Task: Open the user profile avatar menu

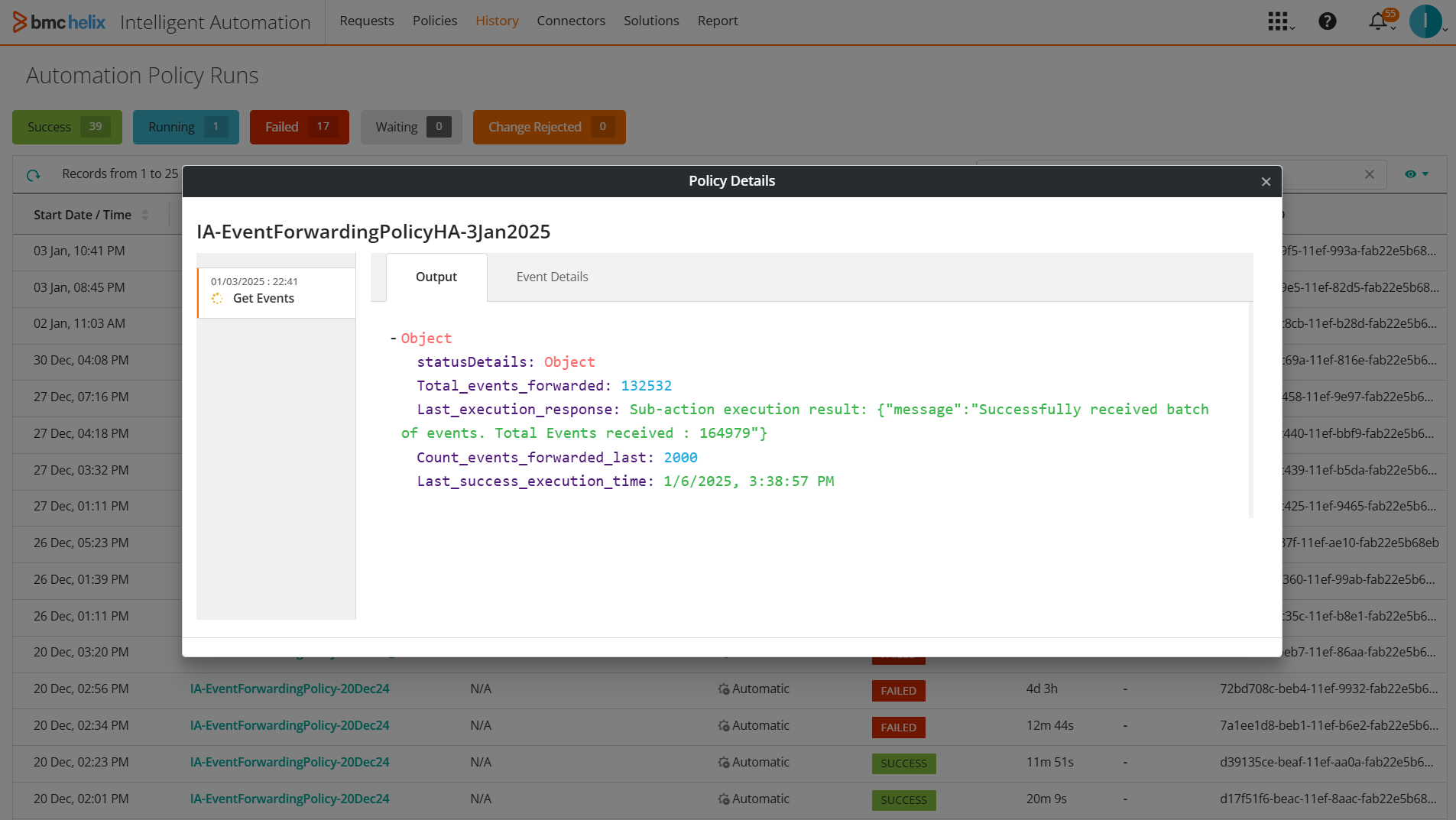Action: pos(1425,21)
